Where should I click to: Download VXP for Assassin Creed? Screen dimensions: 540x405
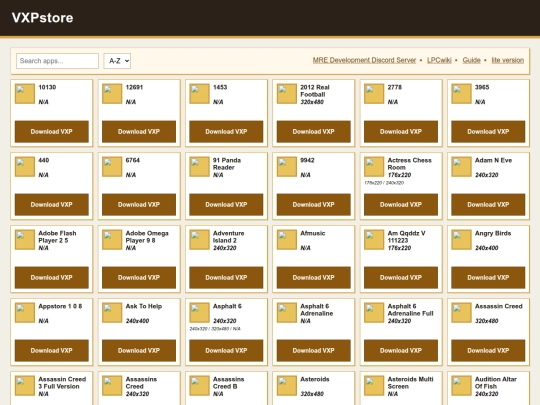click(x=488, y=351)
